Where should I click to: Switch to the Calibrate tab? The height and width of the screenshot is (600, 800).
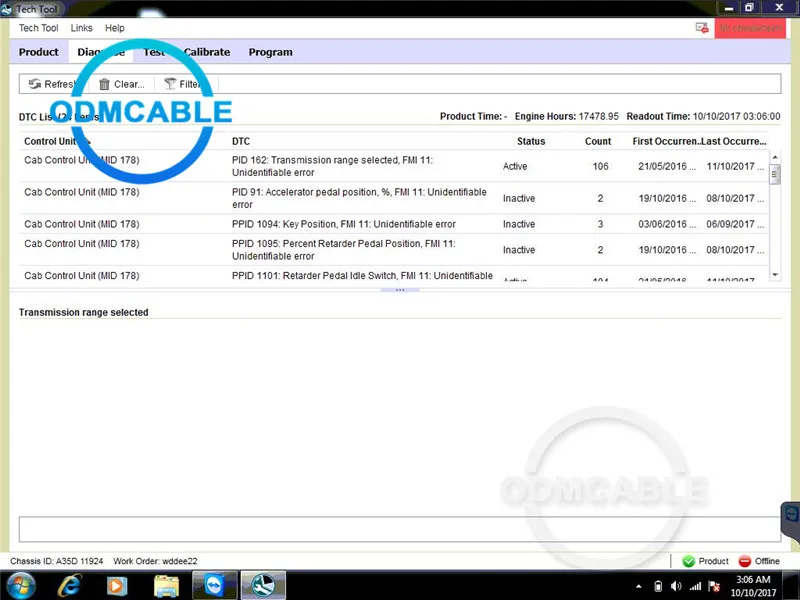coord(207,52)
